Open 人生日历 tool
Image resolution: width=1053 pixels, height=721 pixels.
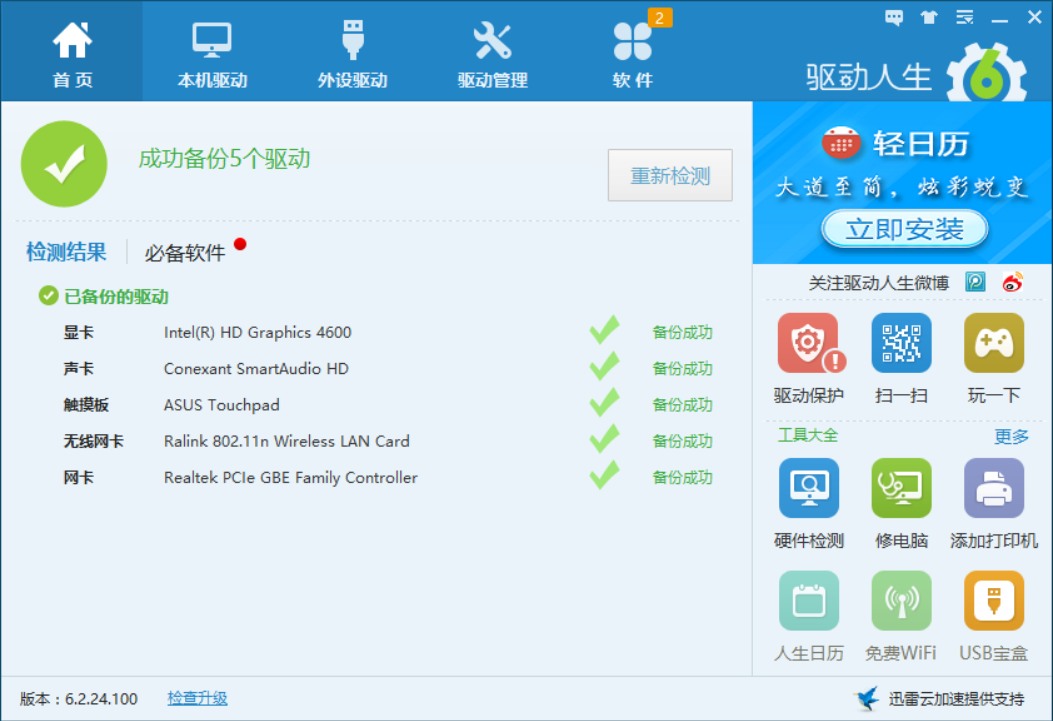click(x=809, y=616)
